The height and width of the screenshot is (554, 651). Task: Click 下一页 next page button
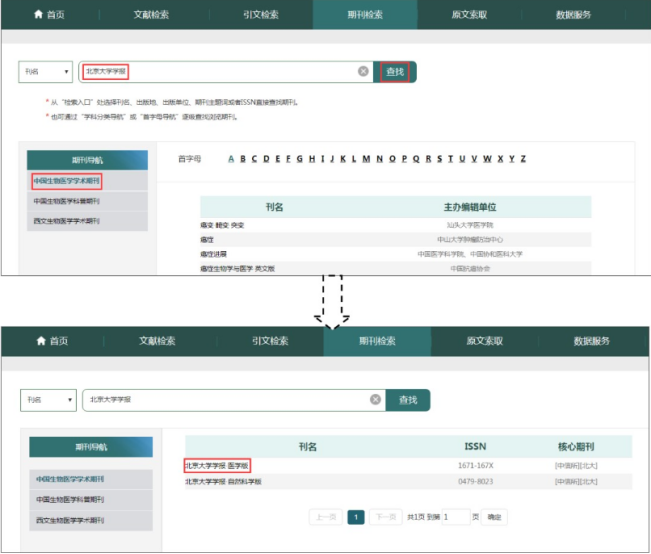click(386, 517)
